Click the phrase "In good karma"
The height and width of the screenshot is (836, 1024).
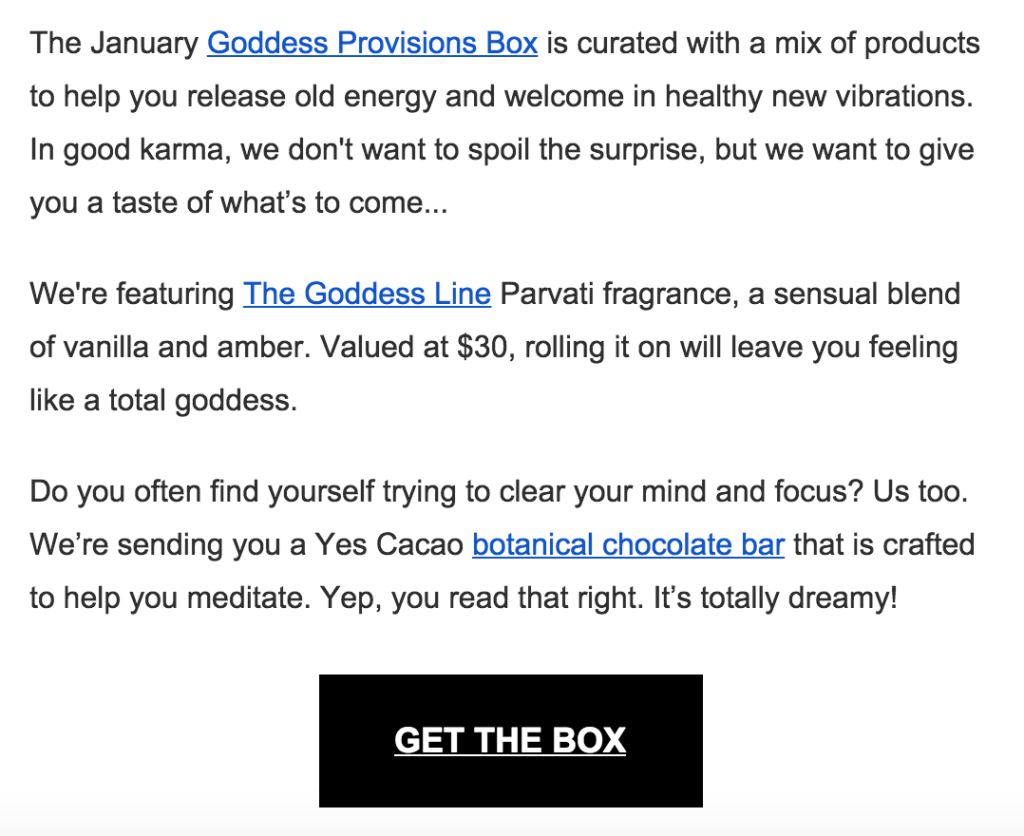[x=130, y=150]
